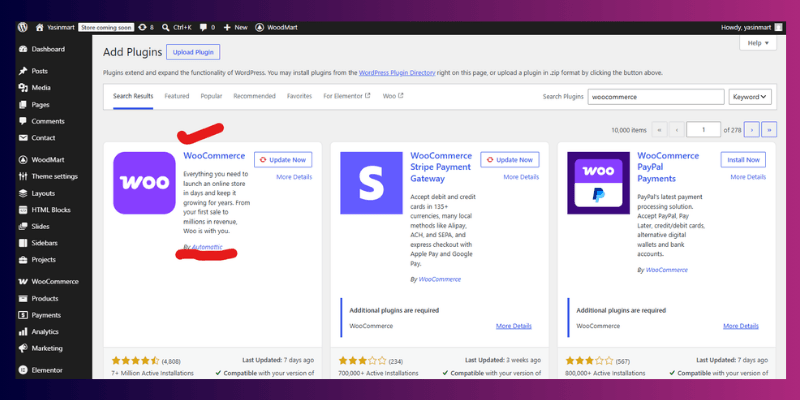Click the user avatar next to Howdy, yasinmart
The image size is (800, 400).
(778, 28)
